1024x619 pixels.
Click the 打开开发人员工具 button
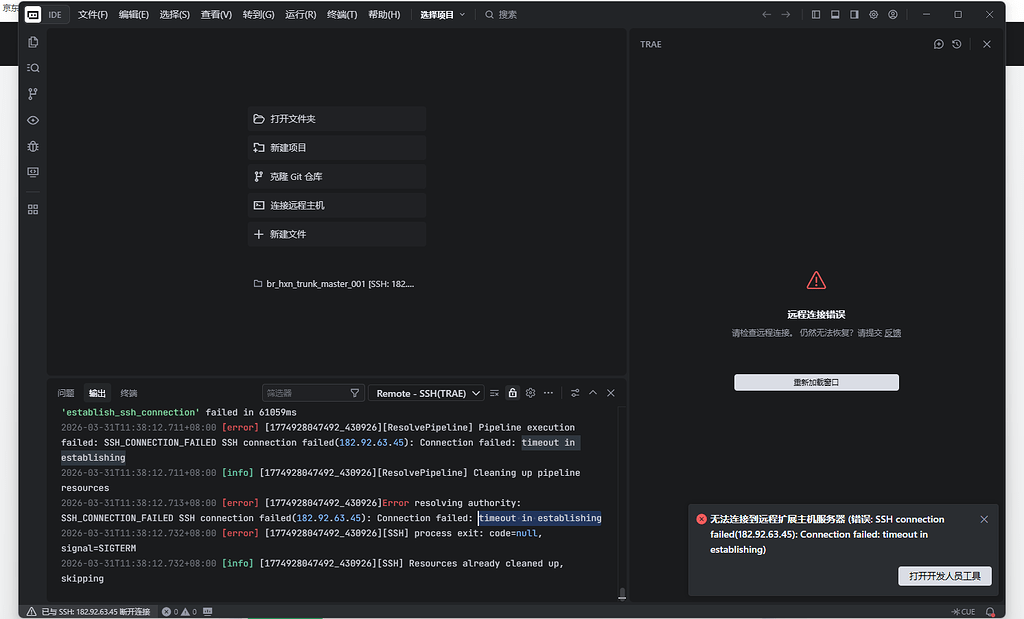945,576
